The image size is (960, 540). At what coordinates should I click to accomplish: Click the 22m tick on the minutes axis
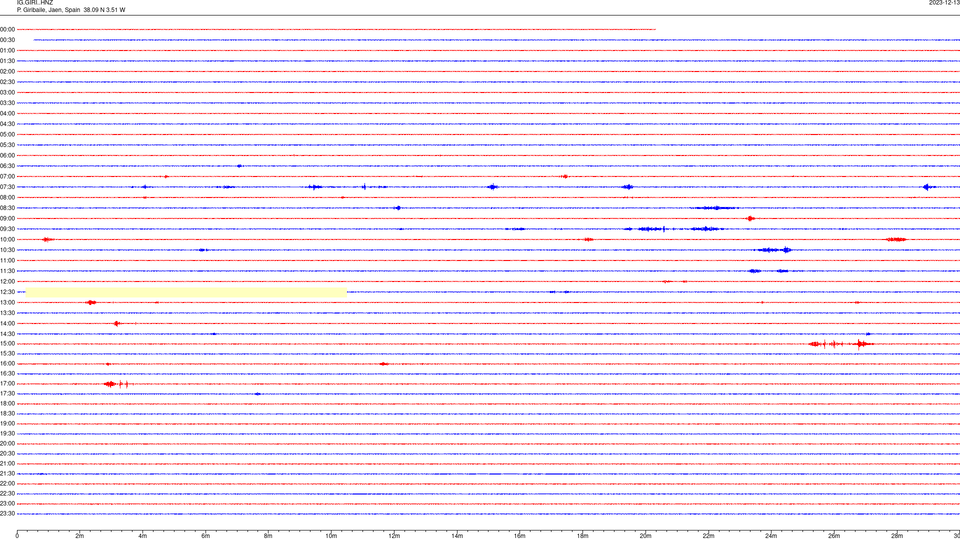click(x=708, y=536)
